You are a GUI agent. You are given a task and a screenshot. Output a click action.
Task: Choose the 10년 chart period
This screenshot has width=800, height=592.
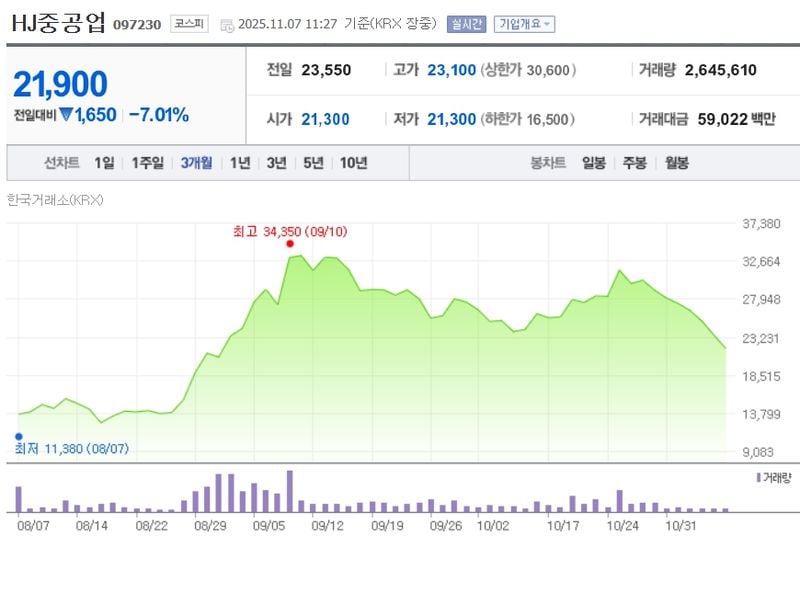pos(353,163)
